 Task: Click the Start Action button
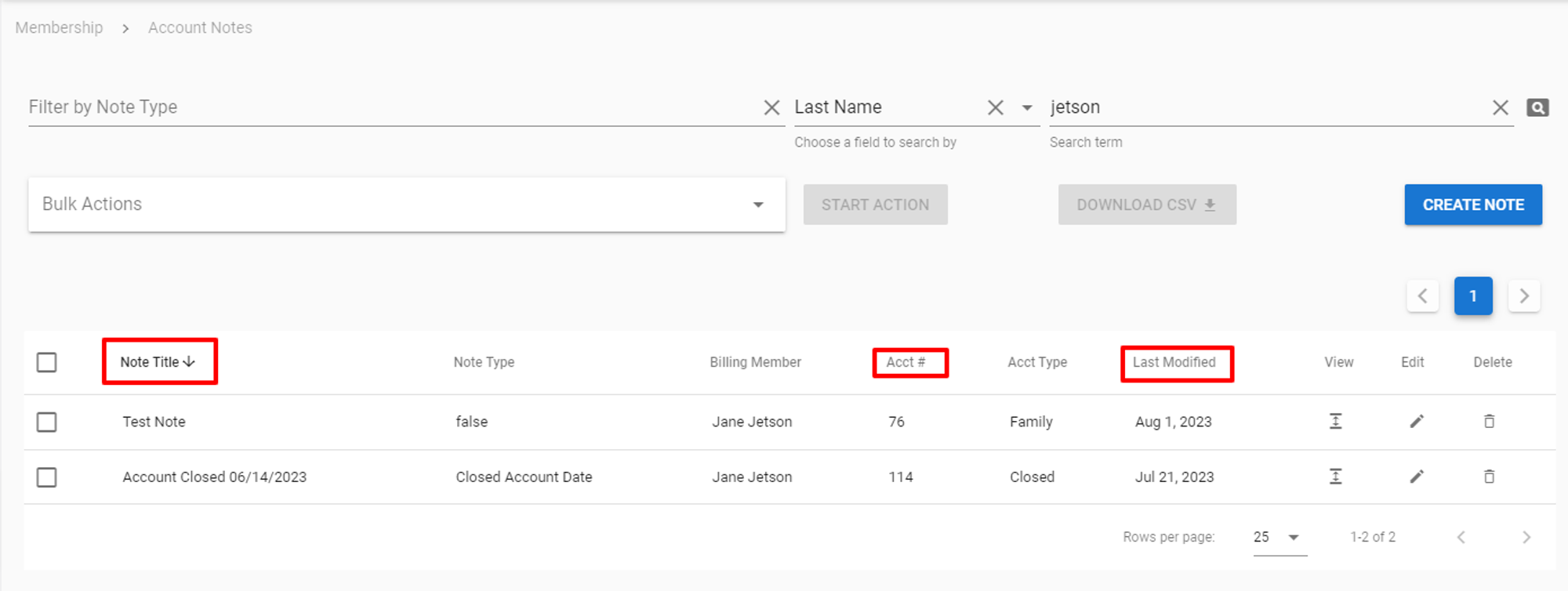click(875, 205)
